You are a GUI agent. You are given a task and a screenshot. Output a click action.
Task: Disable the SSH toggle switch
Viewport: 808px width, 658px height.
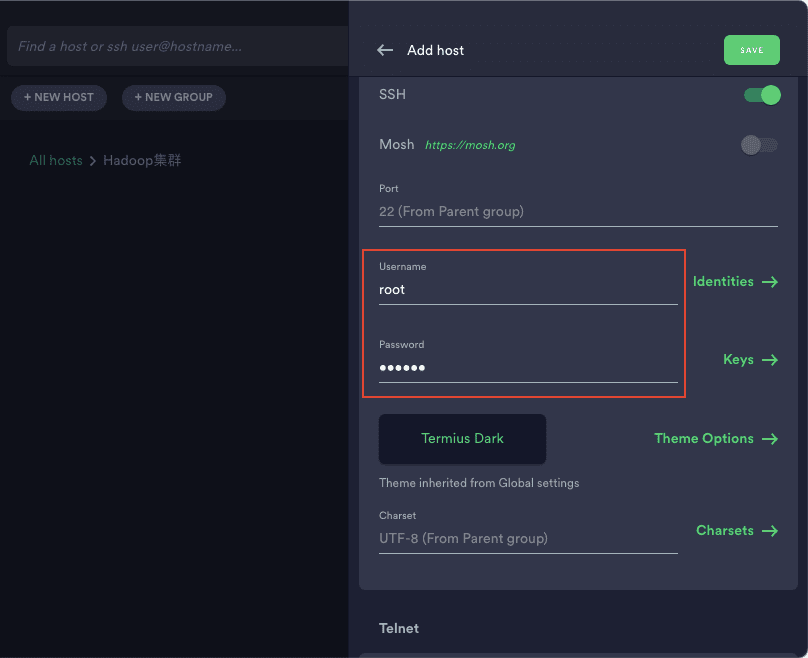pyautogui.click(x=761, y=95)
